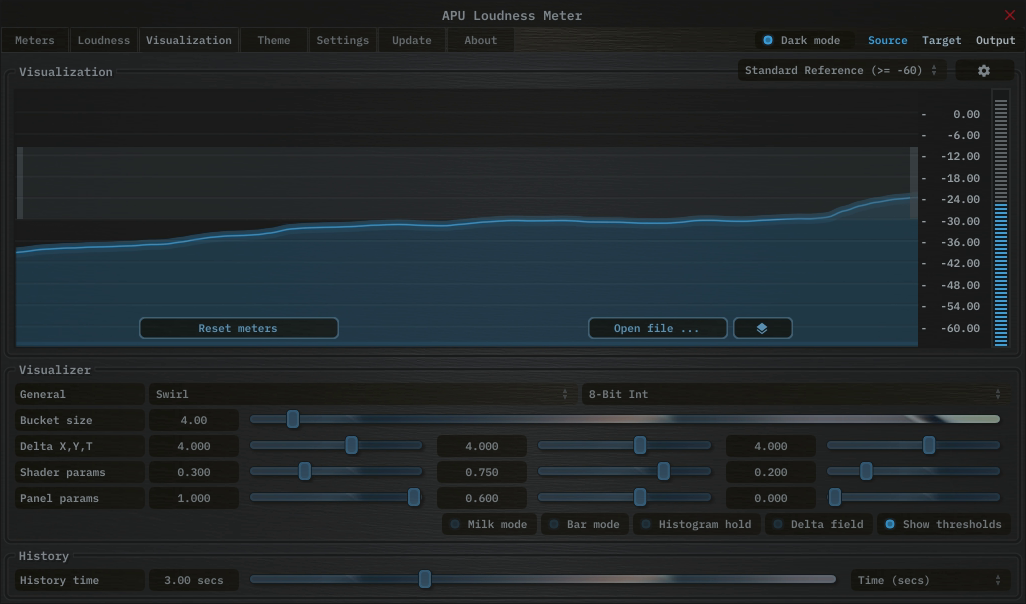Open the 8-Bit Int format dropdown
This screenshot has height=604, width=1026.
793,394
